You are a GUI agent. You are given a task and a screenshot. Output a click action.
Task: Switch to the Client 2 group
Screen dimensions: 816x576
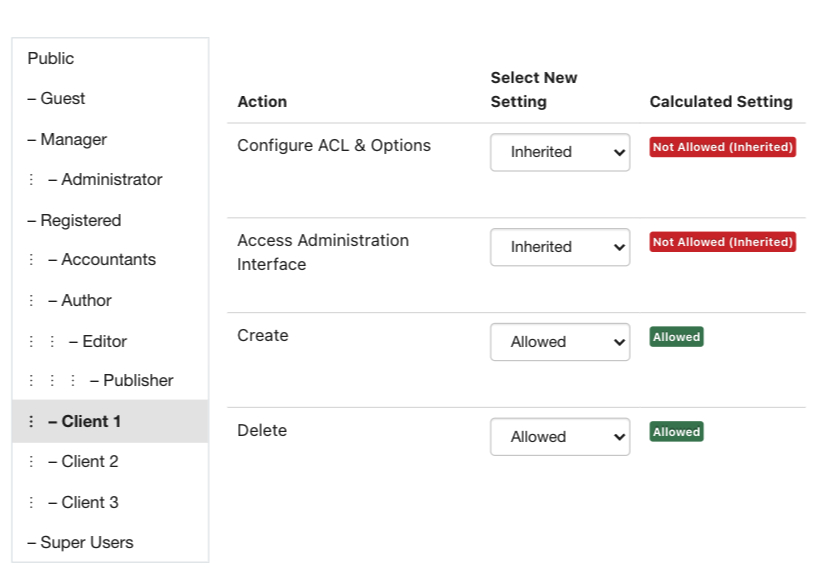click(x=110, y=462)
